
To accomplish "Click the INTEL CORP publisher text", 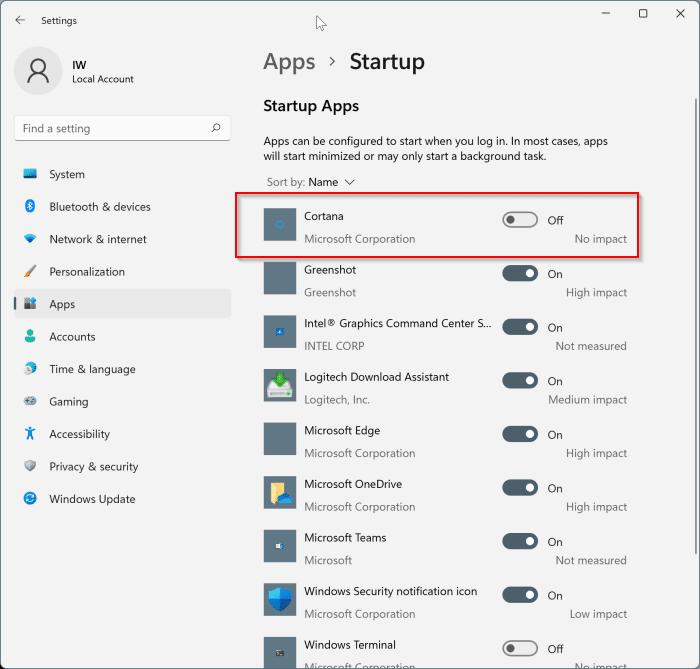I will coord(334,346).
